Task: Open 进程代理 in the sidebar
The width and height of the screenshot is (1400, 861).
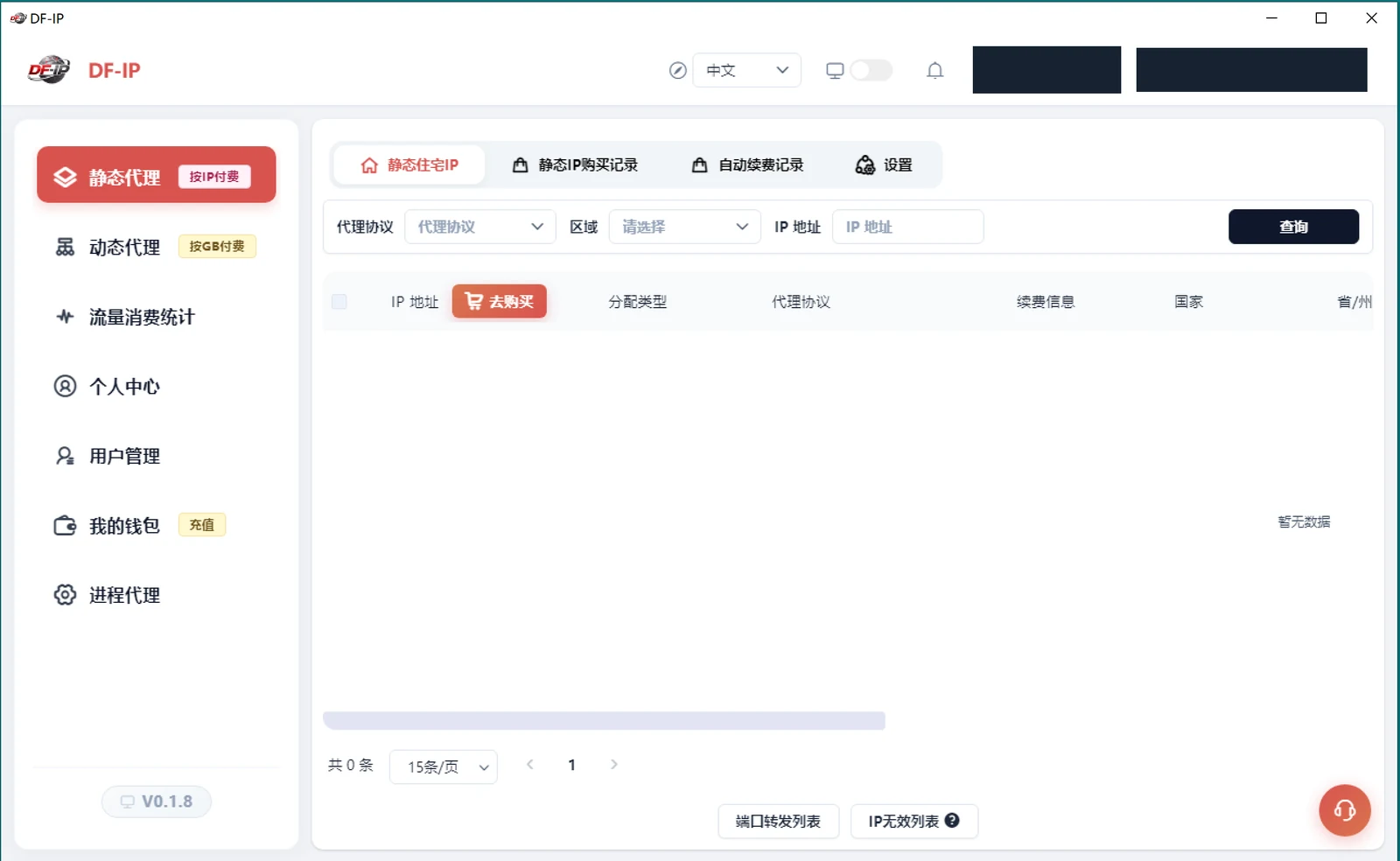Action: click(156, 595)
